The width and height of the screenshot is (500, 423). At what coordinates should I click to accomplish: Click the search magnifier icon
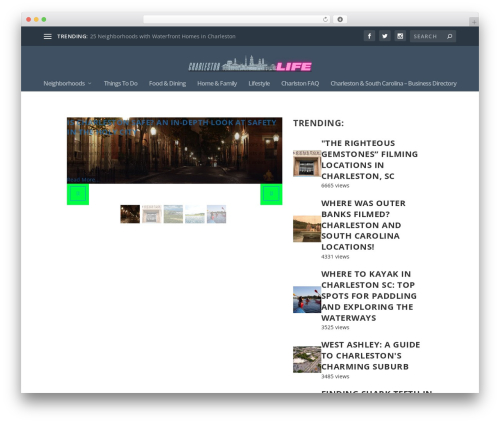click(x=449, y=36)
